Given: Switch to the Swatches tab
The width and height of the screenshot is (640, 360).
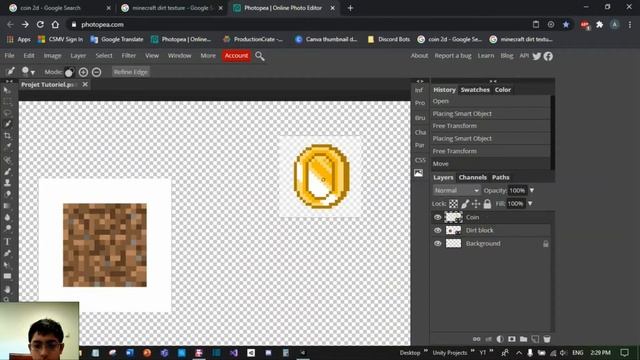Looking at the screenshot, I should [x=475, y=90].
